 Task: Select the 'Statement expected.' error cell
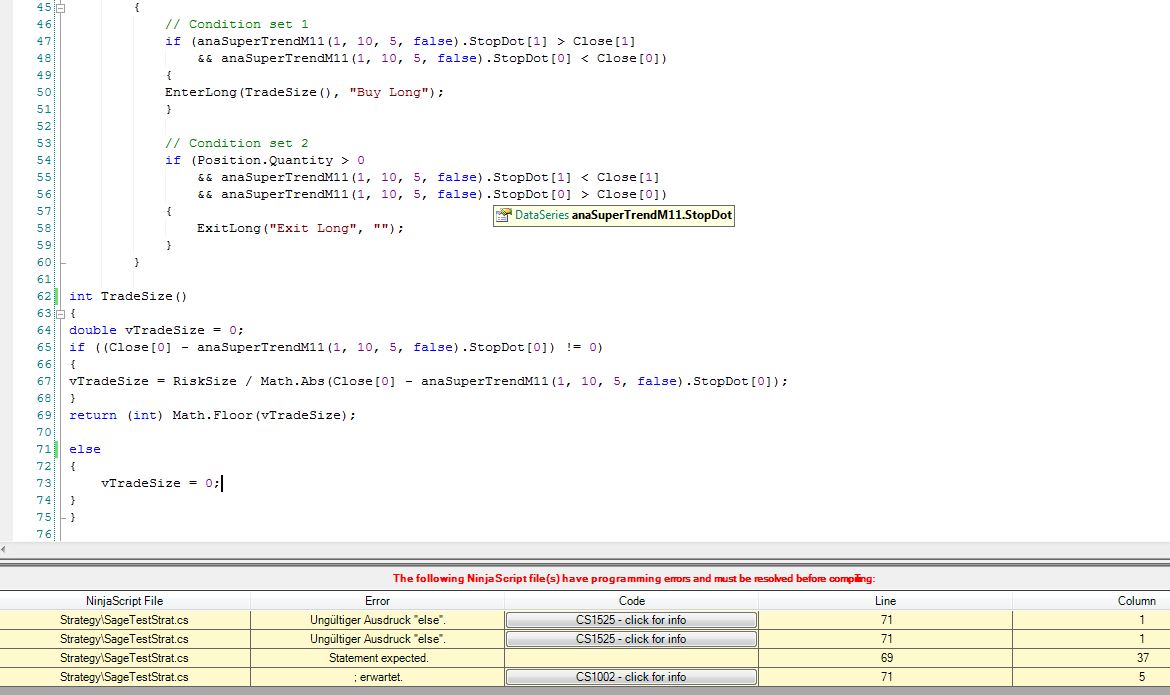(378, 658)
